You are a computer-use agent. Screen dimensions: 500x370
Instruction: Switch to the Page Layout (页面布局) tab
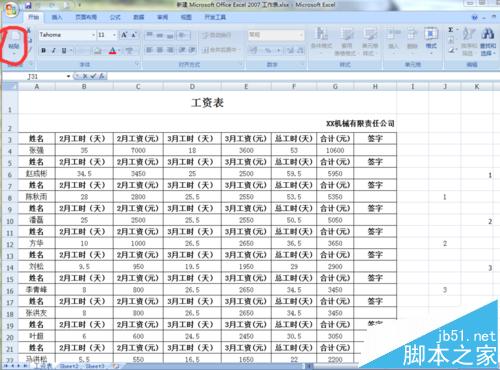click(x=86, y=17)
